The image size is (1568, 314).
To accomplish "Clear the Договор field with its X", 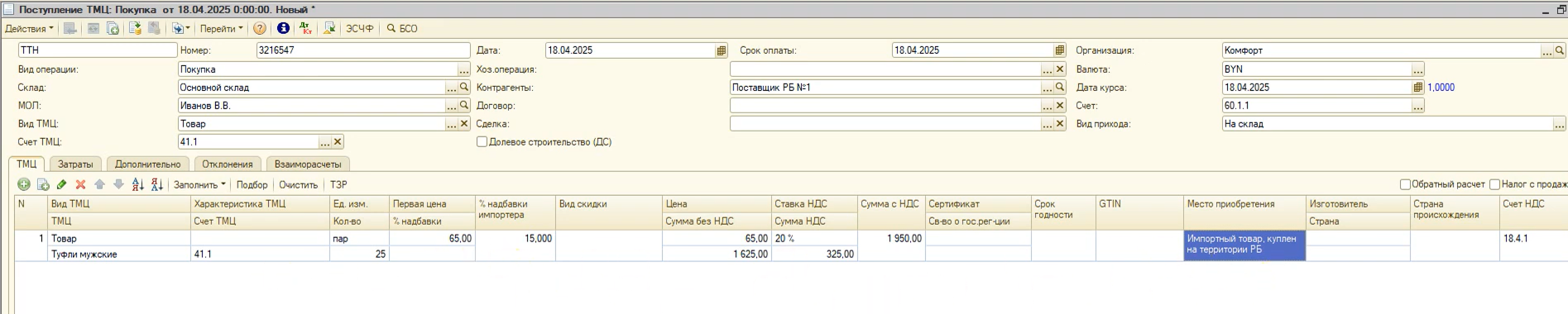I will coord(1060,106).
